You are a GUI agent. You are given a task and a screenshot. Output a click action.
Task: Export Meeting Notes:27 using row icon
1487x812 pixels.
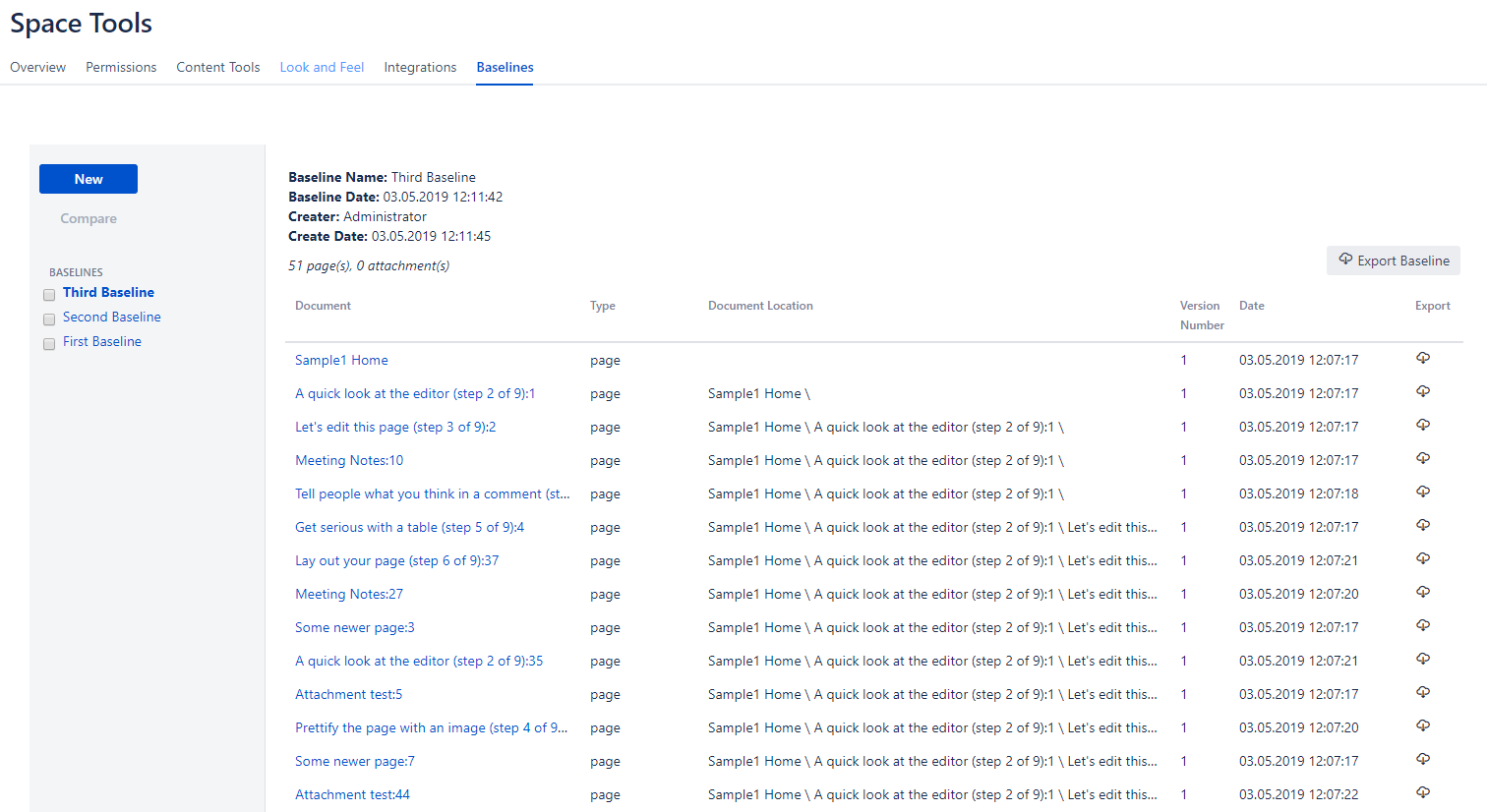pos(1422,593)
